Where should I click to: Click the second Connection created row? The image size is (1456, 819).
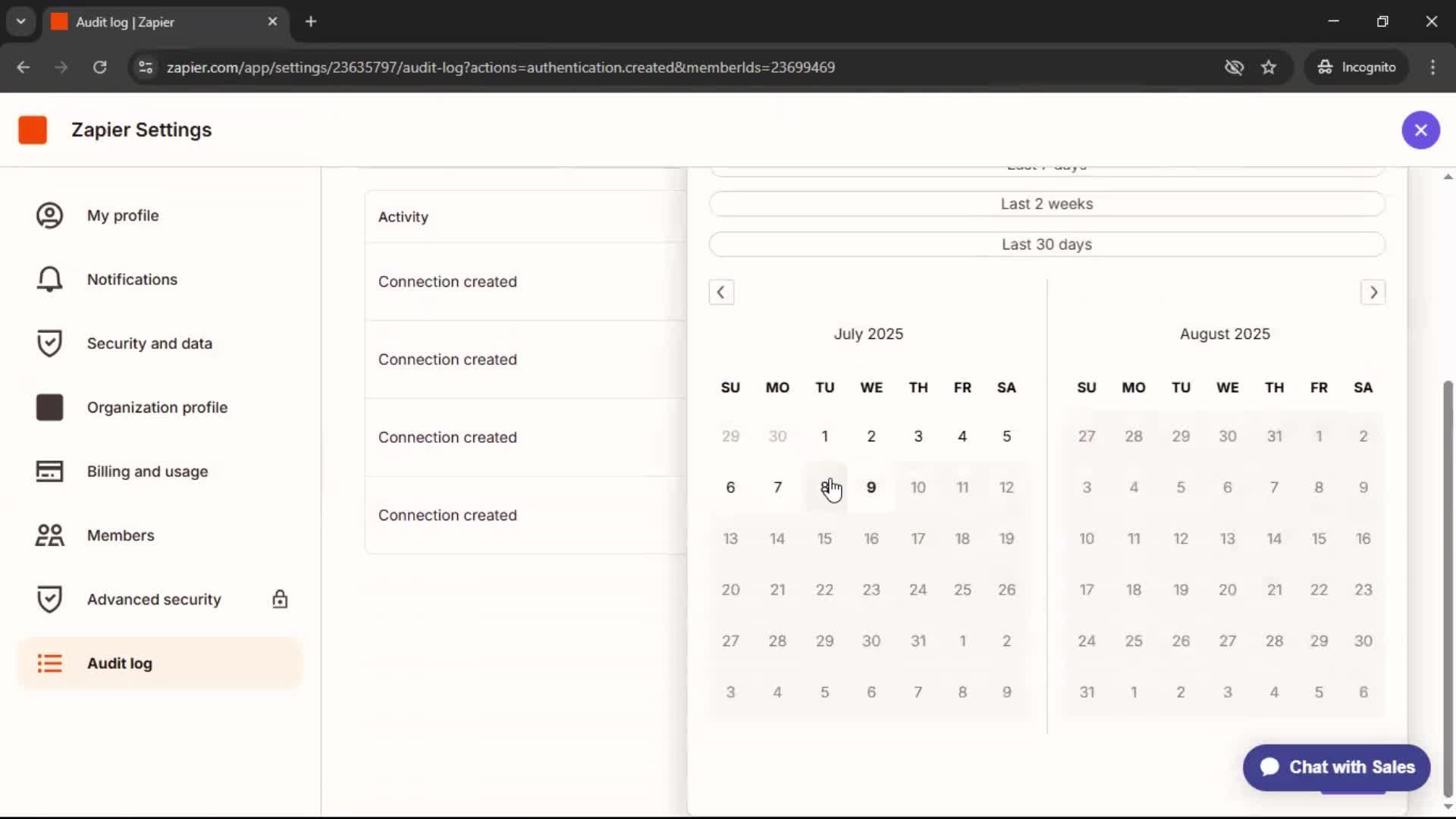coord(526,359)
